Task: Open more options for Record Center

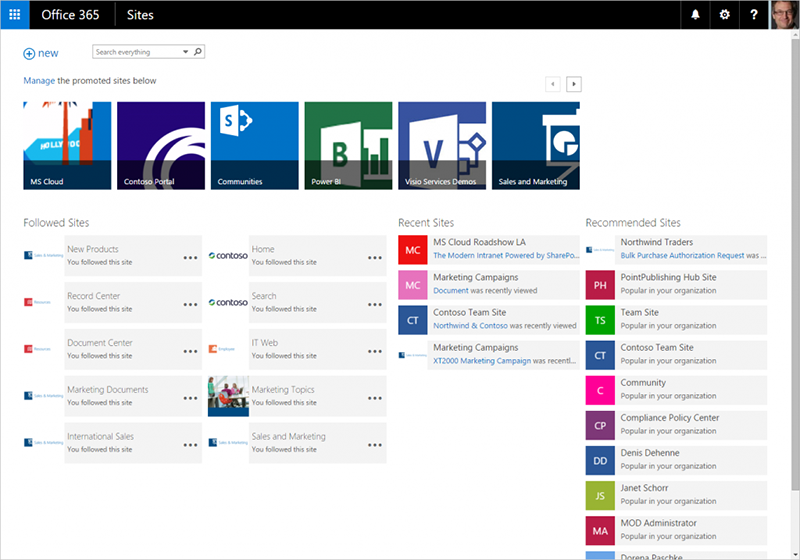Action: point(190,304)
